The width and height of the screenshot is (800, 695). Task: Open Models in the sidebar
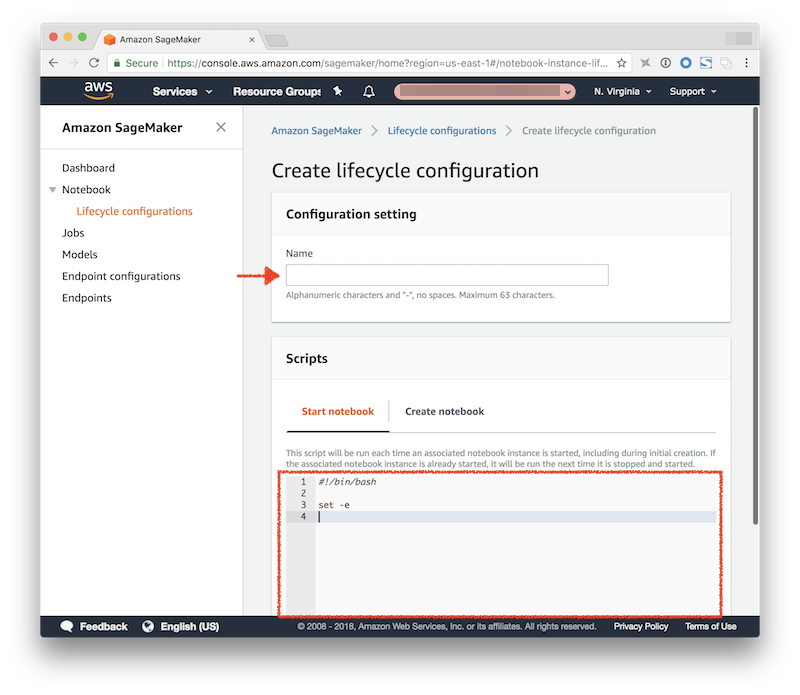click(x=80, y=254)
